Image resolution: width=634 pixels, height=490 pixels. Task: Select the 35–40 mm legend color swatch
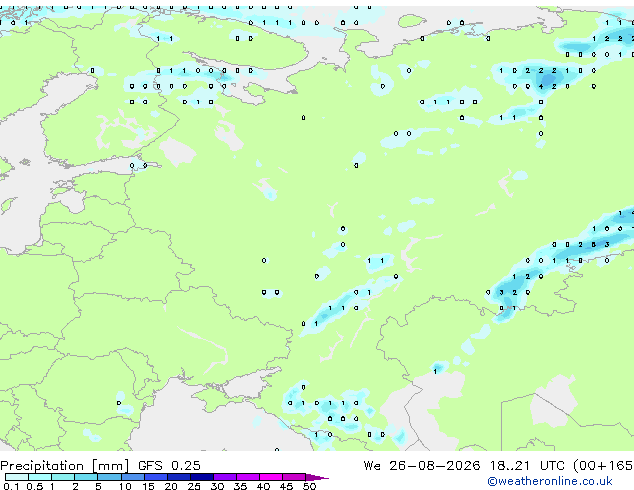[x=248, y=477]
